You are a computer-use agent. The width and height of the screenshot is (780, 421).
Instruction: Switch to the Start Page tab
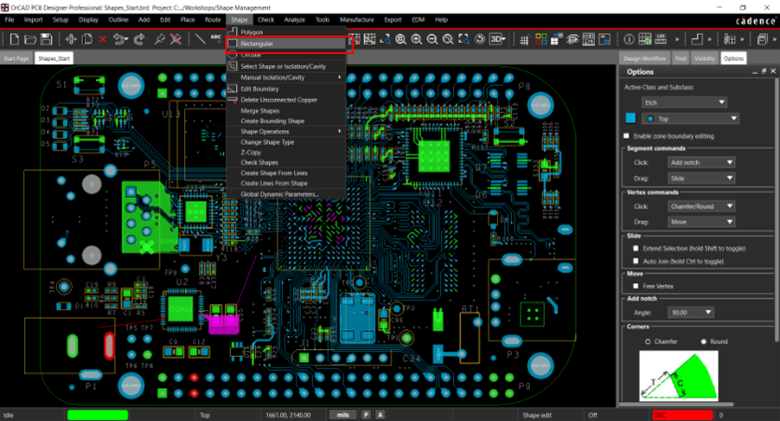click(x=16, y=59)
